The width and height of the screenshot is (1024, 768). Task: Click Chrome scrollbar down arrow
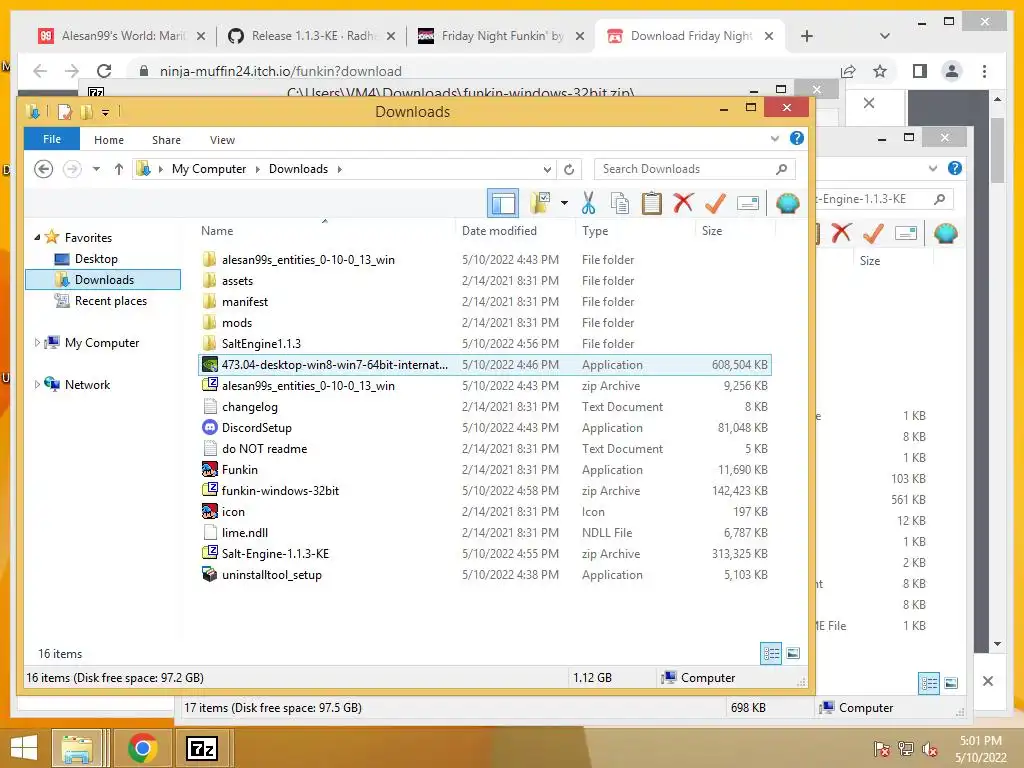997,644
